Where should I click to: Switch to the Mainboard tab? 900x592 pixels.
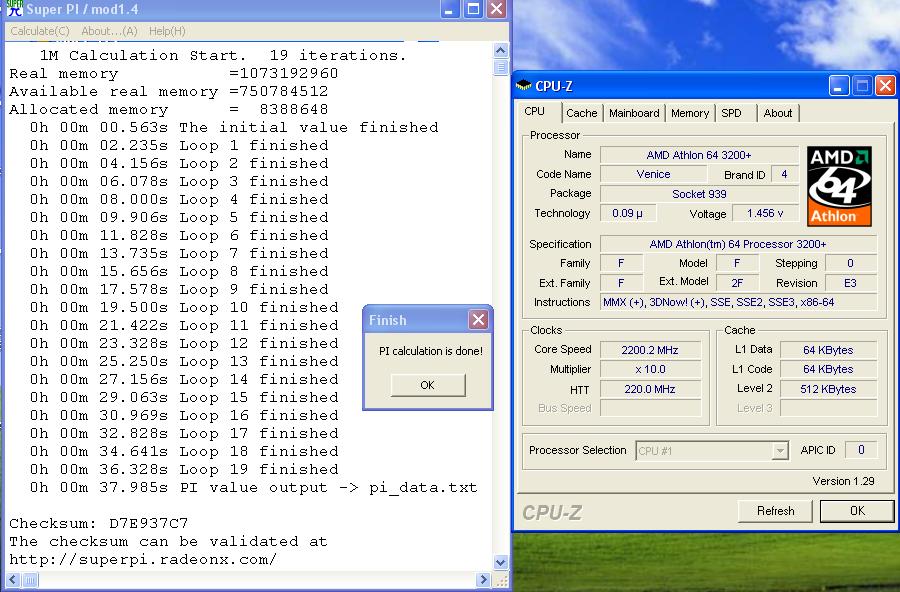click(x=634, y=113)
